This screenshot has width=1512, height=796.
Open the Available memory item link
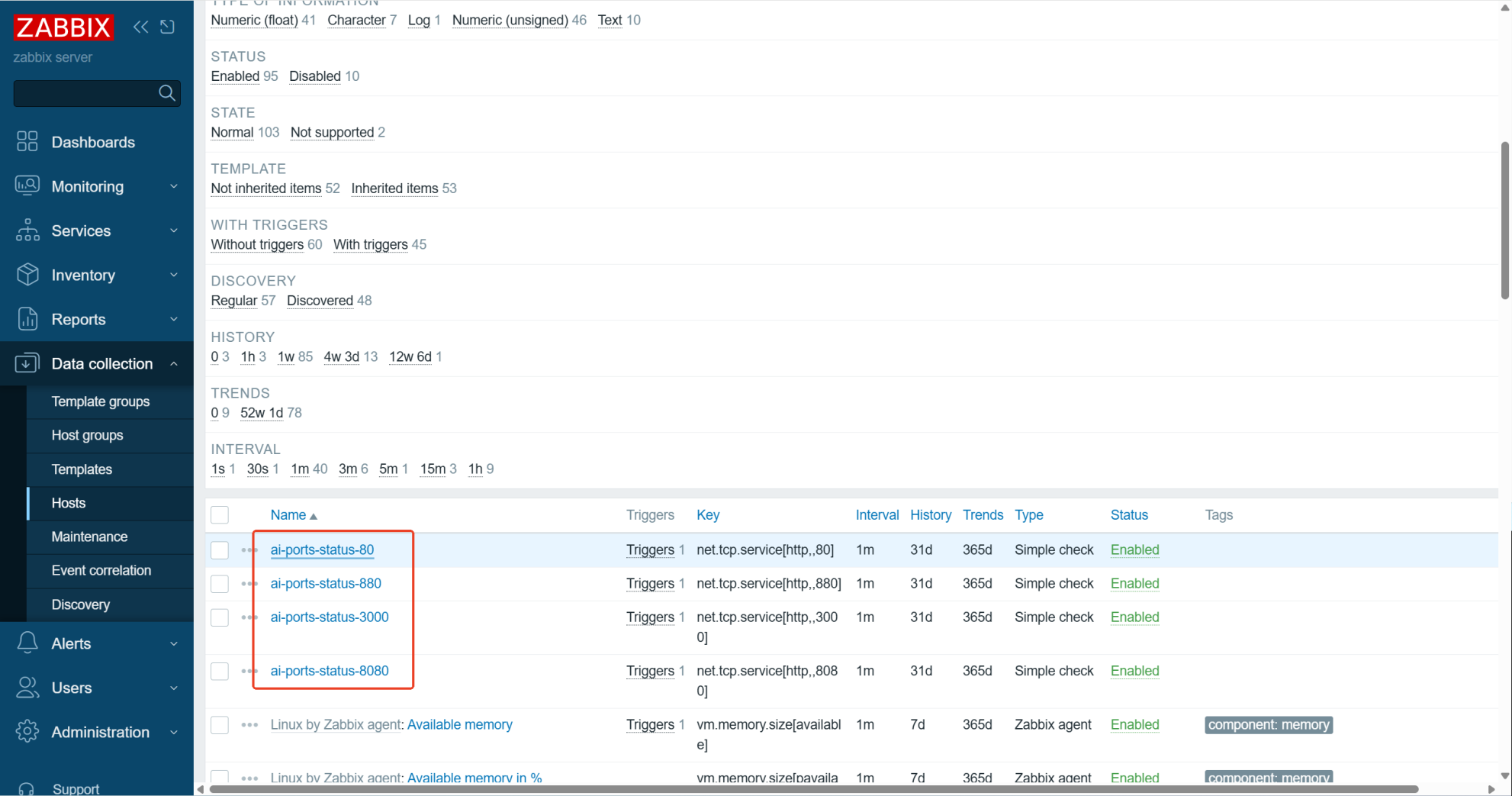[460, 724]
